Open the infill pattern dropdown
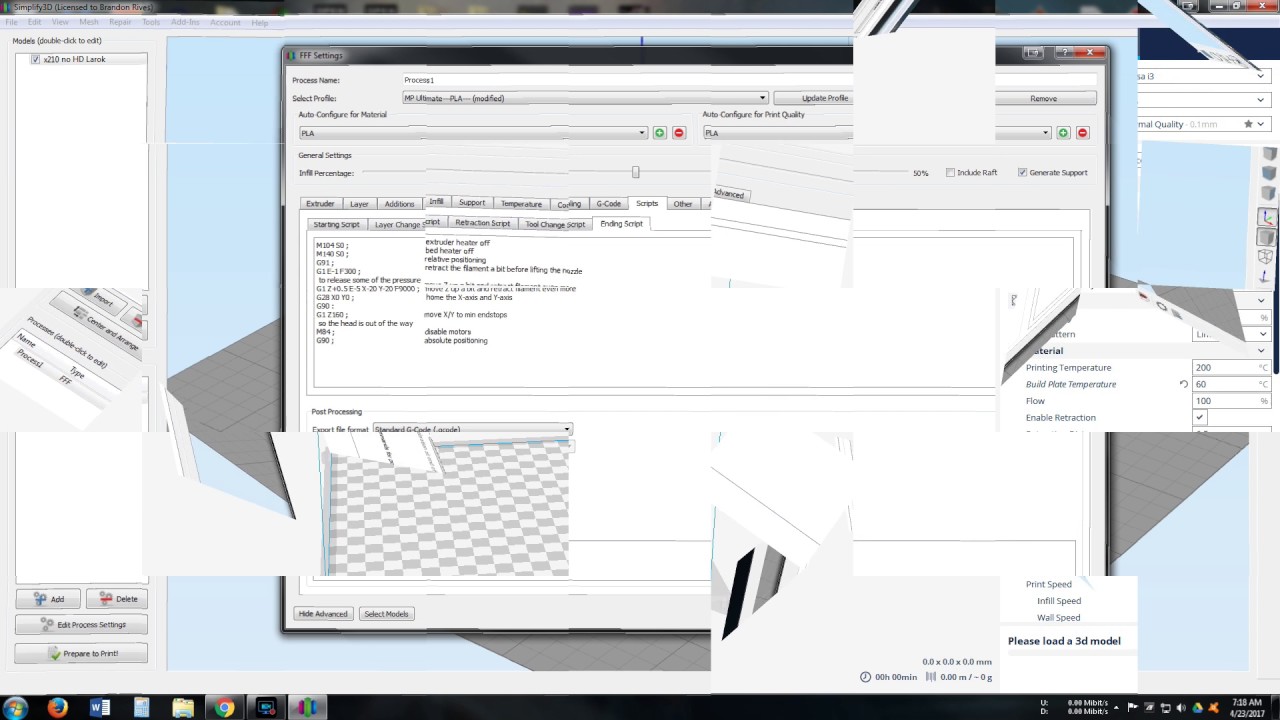This screenshot has height=720, width=1280. [x=1232, y=334]
